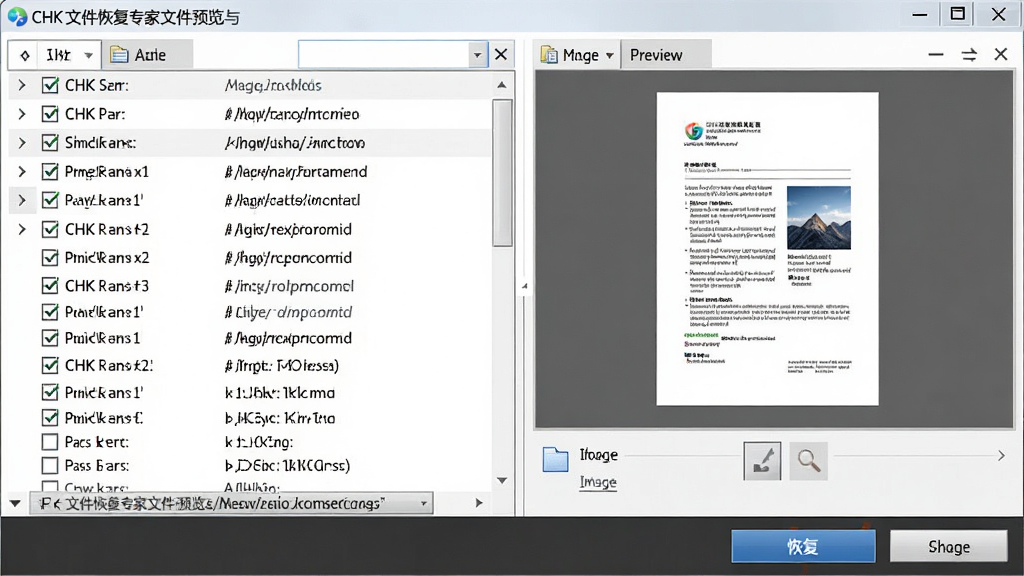
Task: Click the Shage button
Action: tap(949, 546)
